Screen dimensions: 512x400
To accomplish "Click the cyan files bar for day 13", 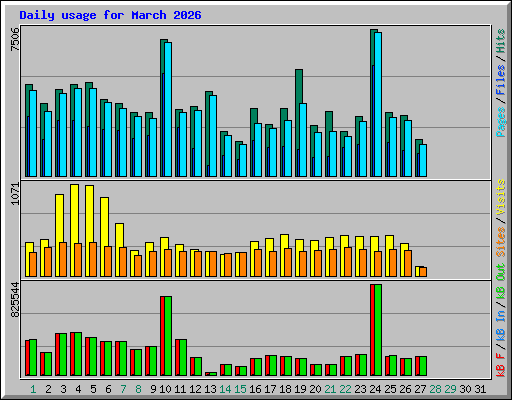I will pyautogui.click(x=213, y=136).
